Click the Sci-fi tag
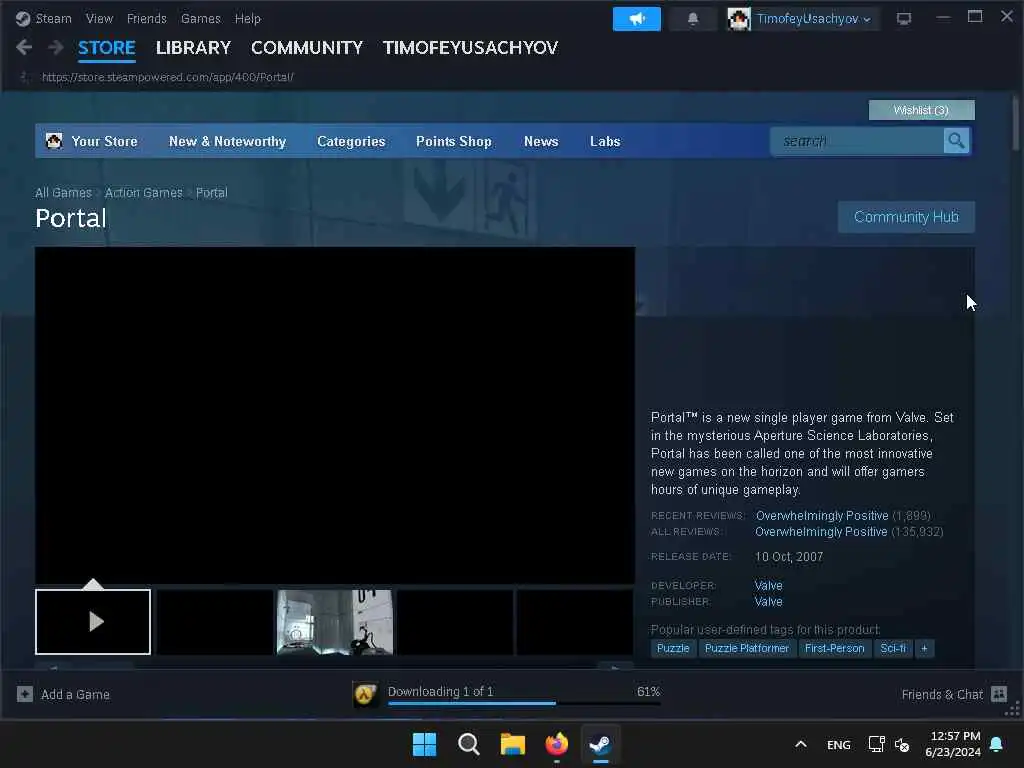Viewport: 1024px width, 768px height. [x=893, y=648]
